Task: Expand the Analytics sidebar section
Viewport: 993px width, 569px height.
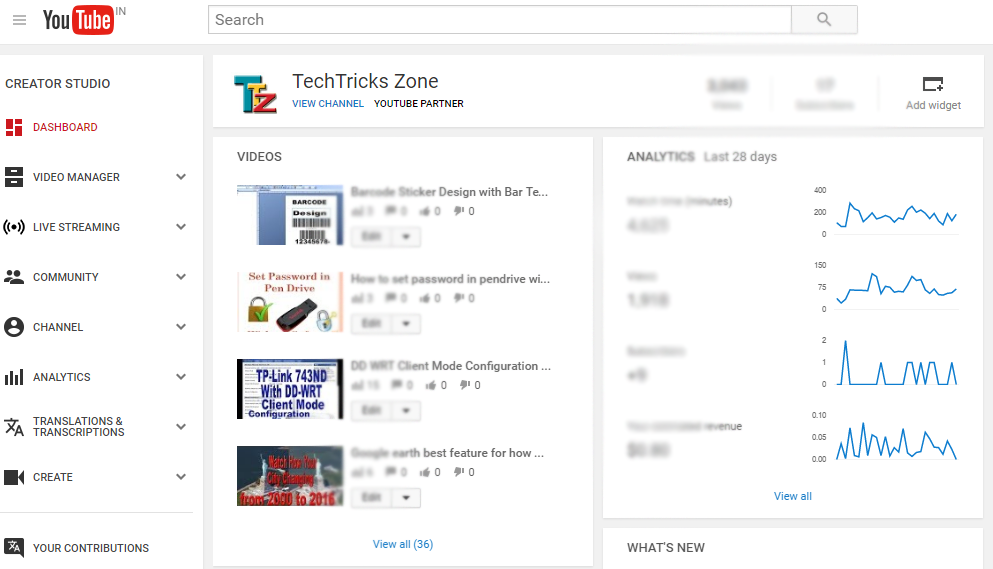Action: coord(181,377)
